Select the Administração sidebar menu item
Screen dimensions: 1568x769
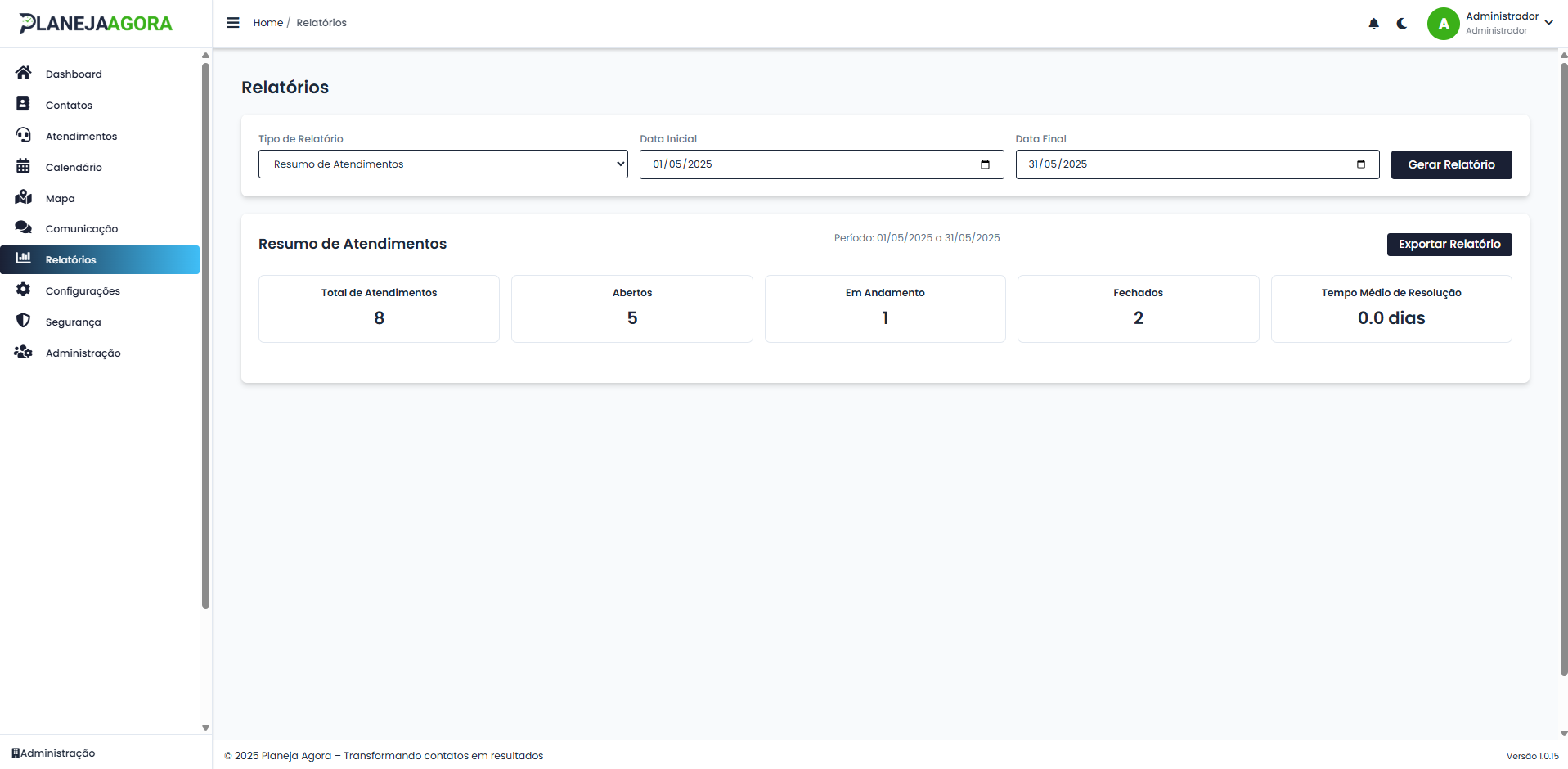click(x=83, y=353)
